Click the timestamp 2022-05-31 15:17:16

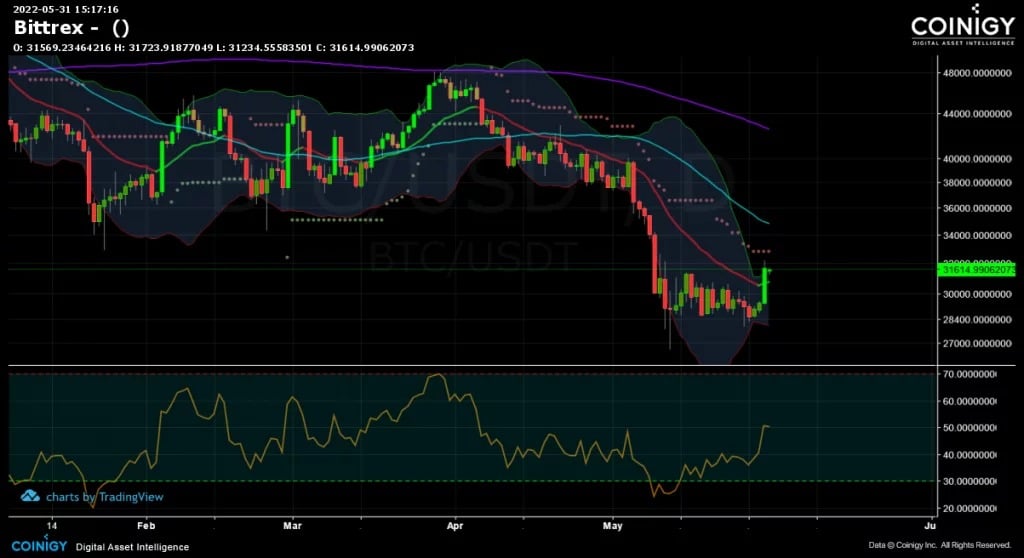coord(66,9)
